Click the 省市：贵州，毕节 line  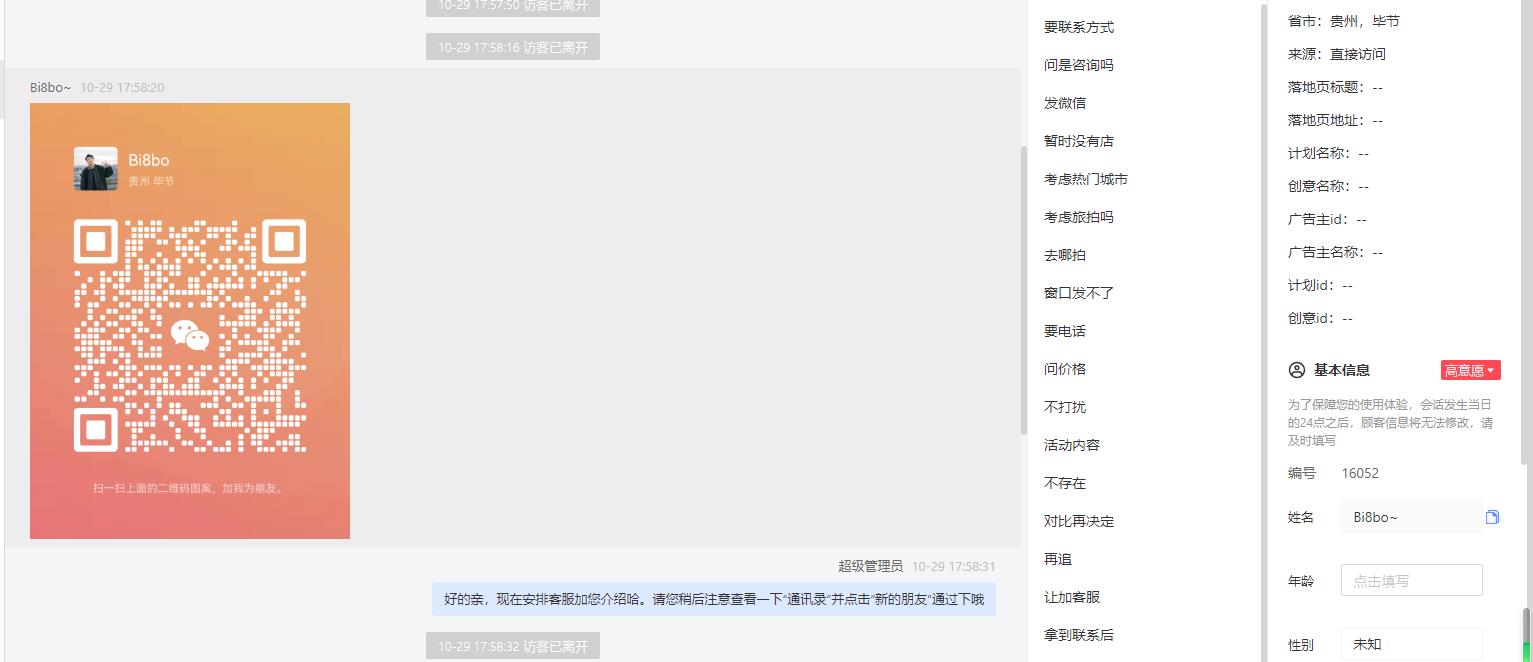coord(1343,21)
